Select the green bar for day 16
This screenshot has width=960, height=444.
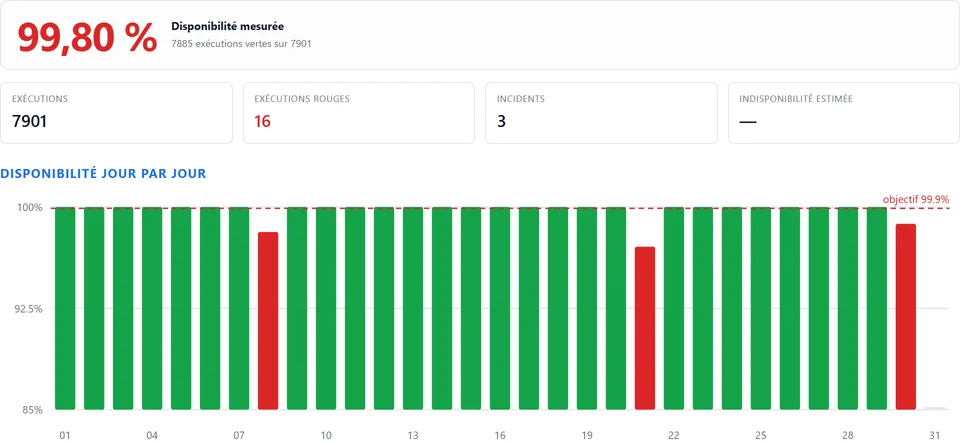tap(500, 308)
